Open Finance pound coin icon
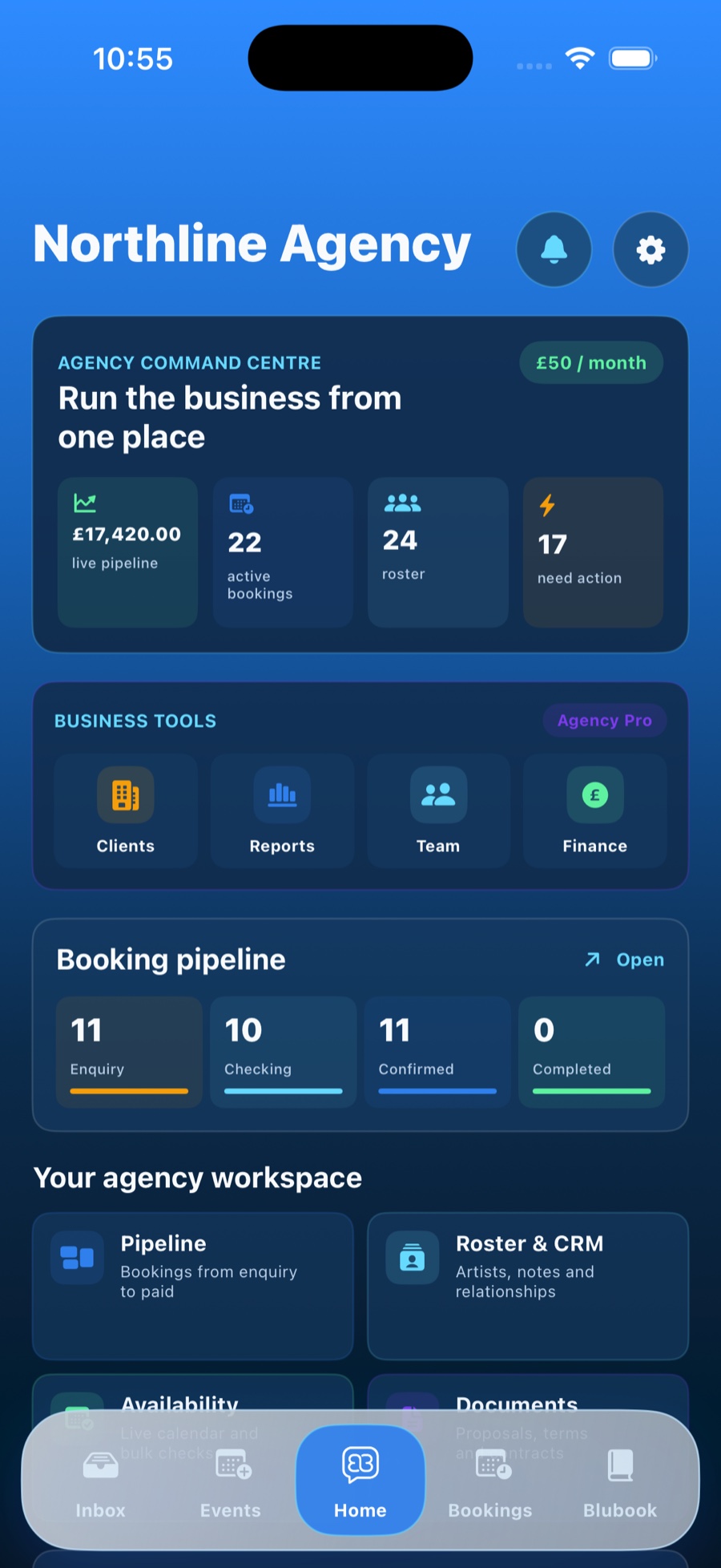 (x=595, y=795)
